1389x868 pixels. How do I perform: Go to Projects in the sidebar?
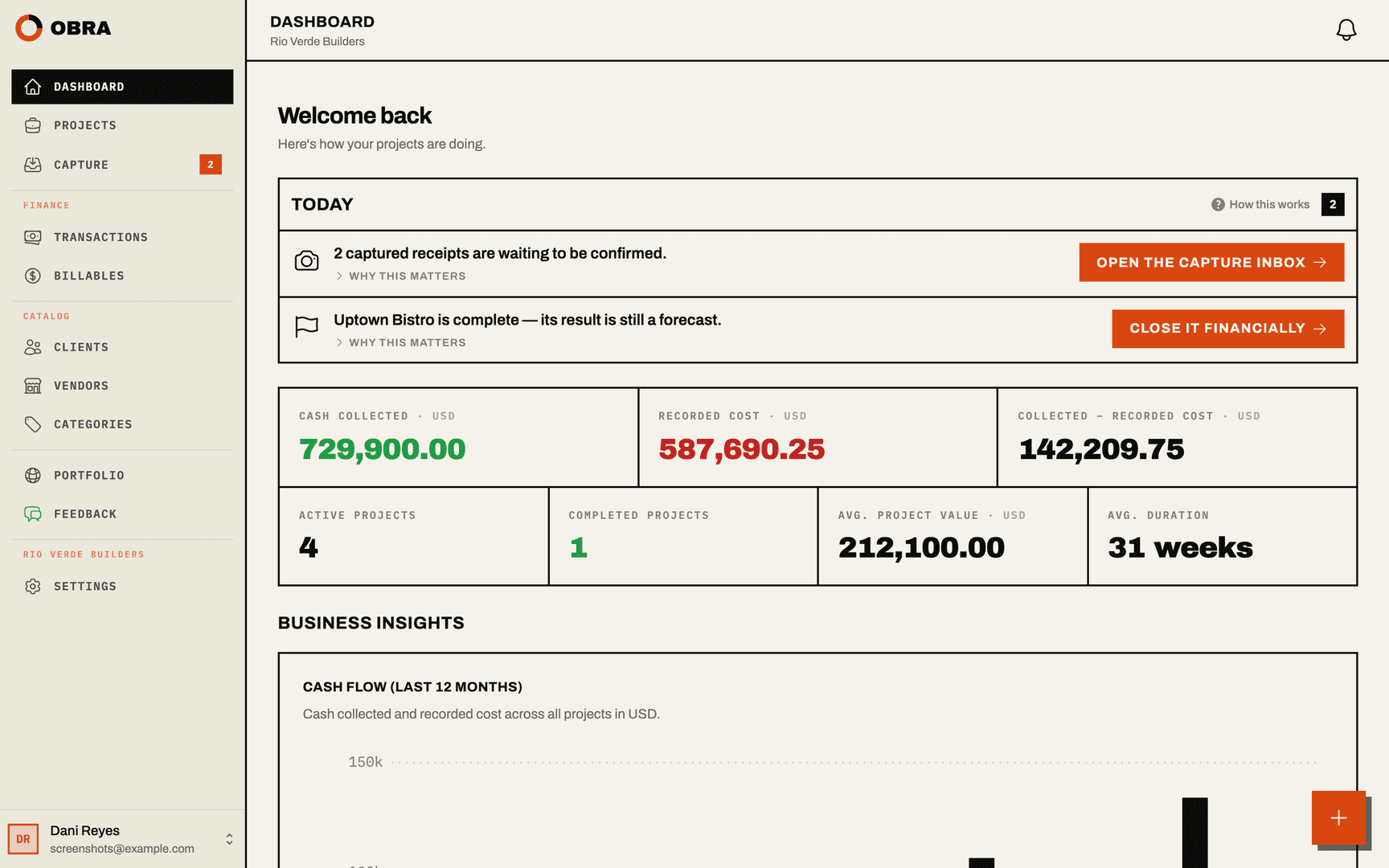pyautogui.click(x=122, y=125)
